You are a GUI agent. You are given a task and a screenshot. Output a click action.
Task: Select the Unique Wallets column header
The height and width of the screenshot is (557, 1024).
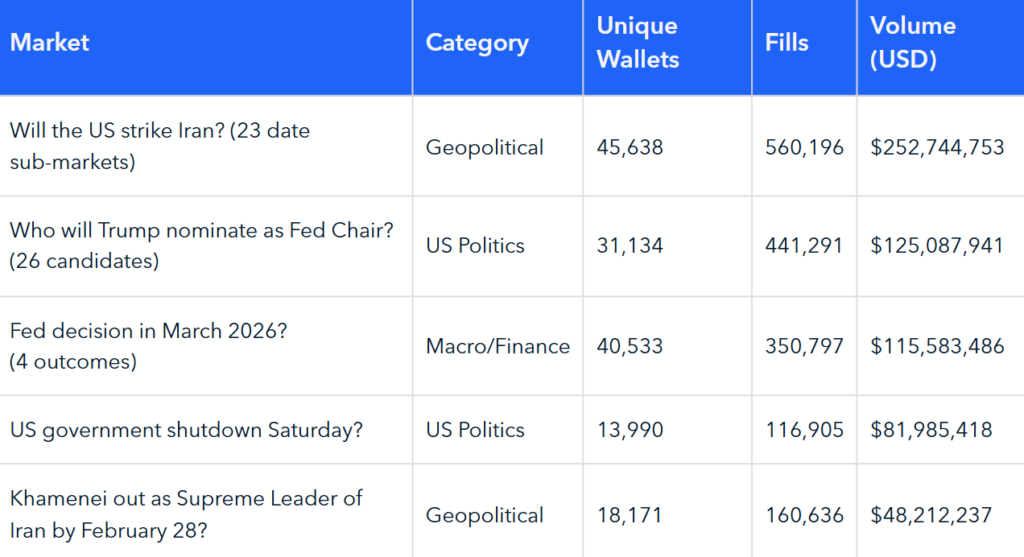tap(638, 43)
